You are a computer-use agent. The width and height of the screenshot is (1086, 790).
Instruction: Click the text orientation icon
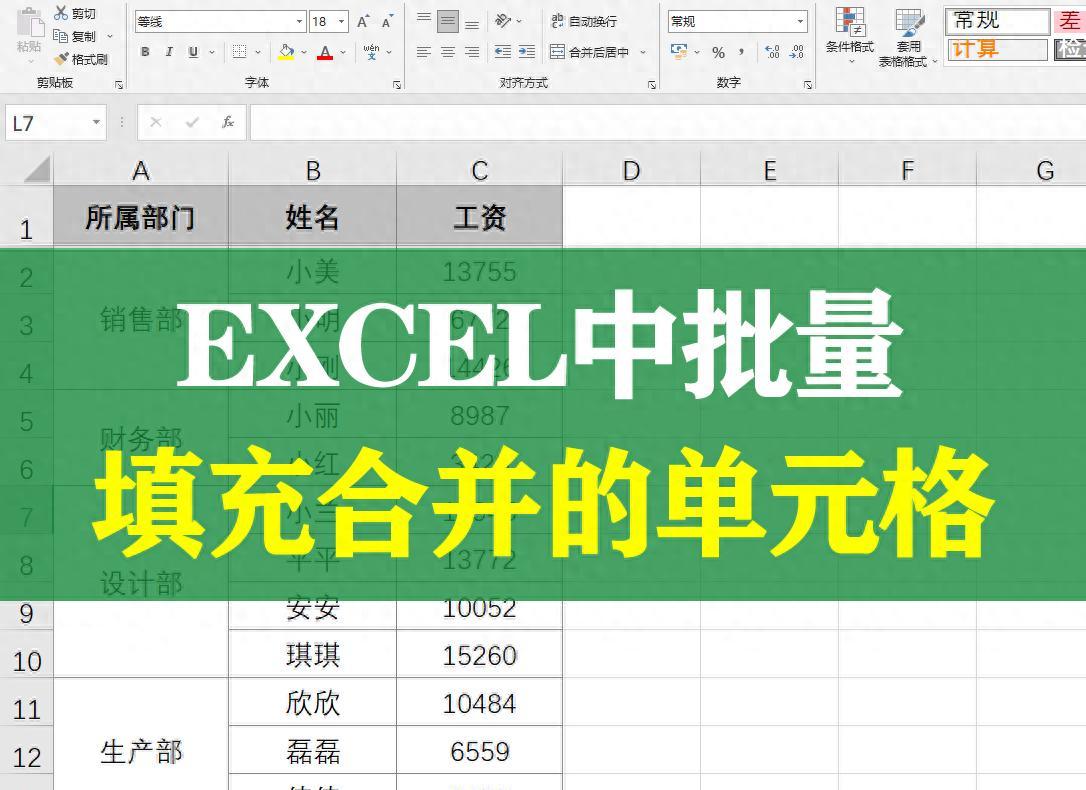(504, 21)
